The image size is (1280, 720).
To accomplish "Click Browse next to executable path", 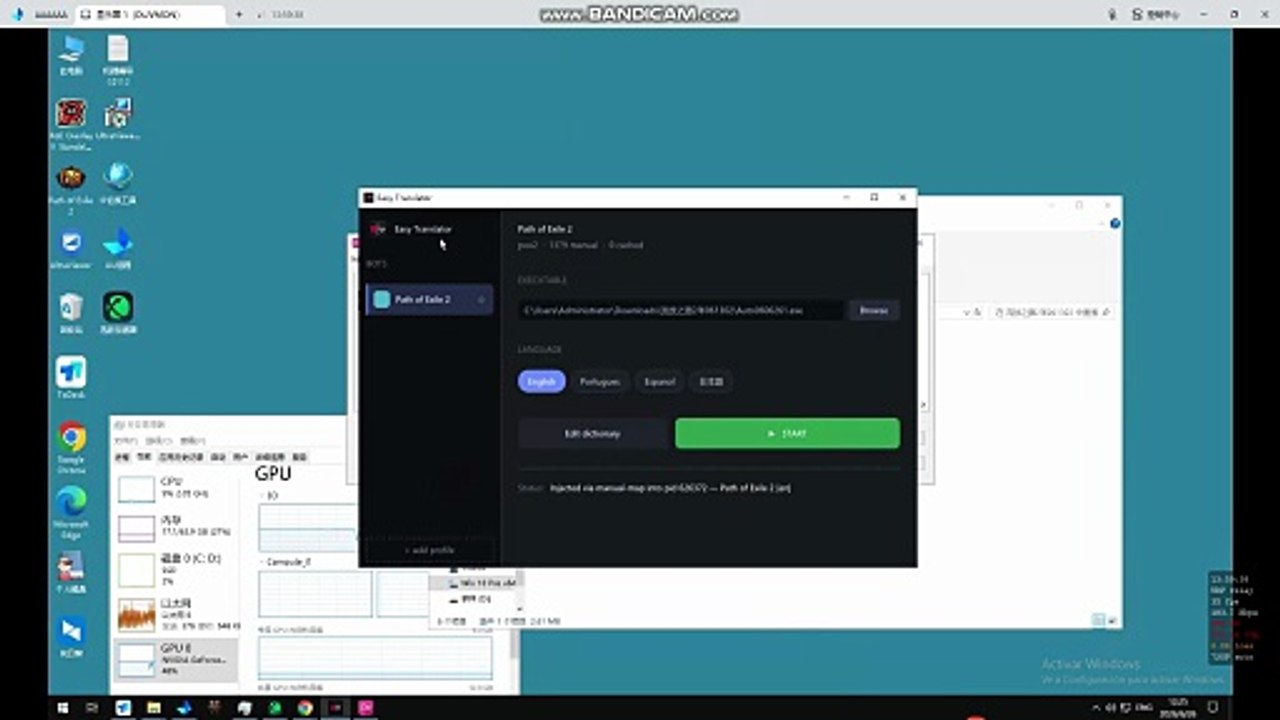I will 874,310.
